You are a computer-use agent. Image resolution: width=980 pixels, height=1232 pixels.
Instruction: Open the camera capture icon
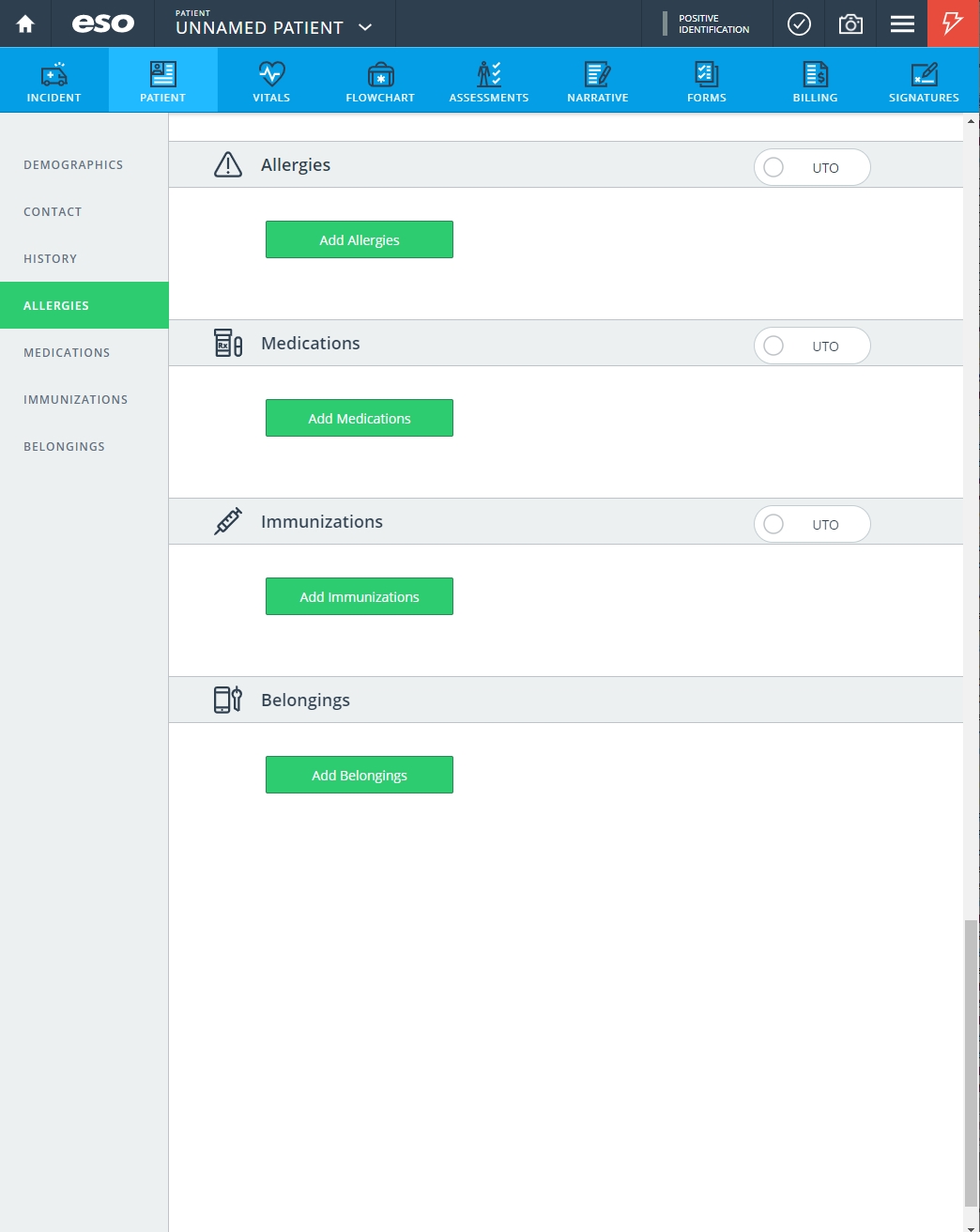[850, 23]
